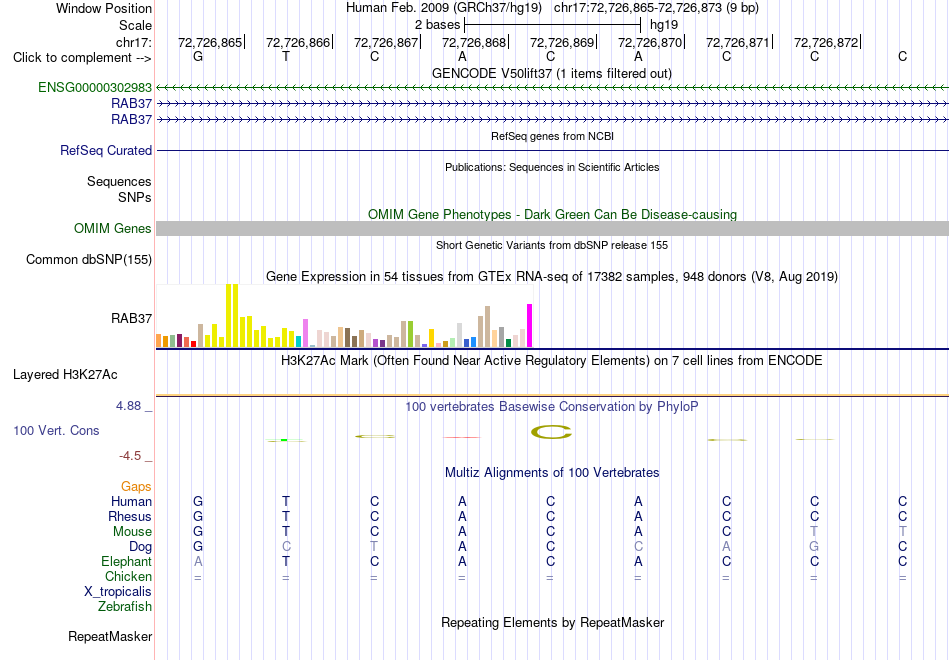
Task: Click the red bar in RAB37 expression chart
Action: (x=193, y=344)
